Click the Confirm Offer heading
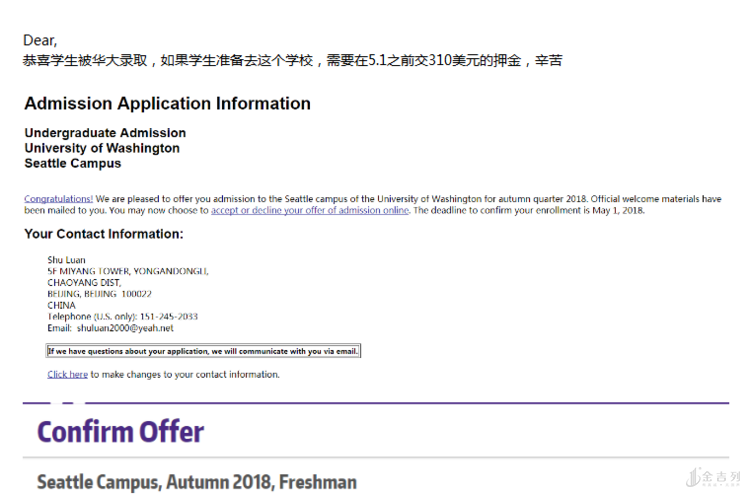The height and width of the screenshot is (497, 750). [x=121, y=431]
